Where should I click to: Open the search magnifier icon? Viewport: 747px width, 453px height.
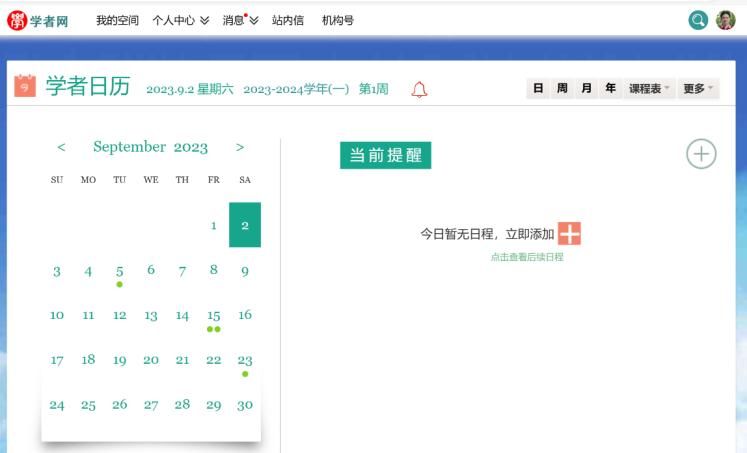tap(698, 20)
